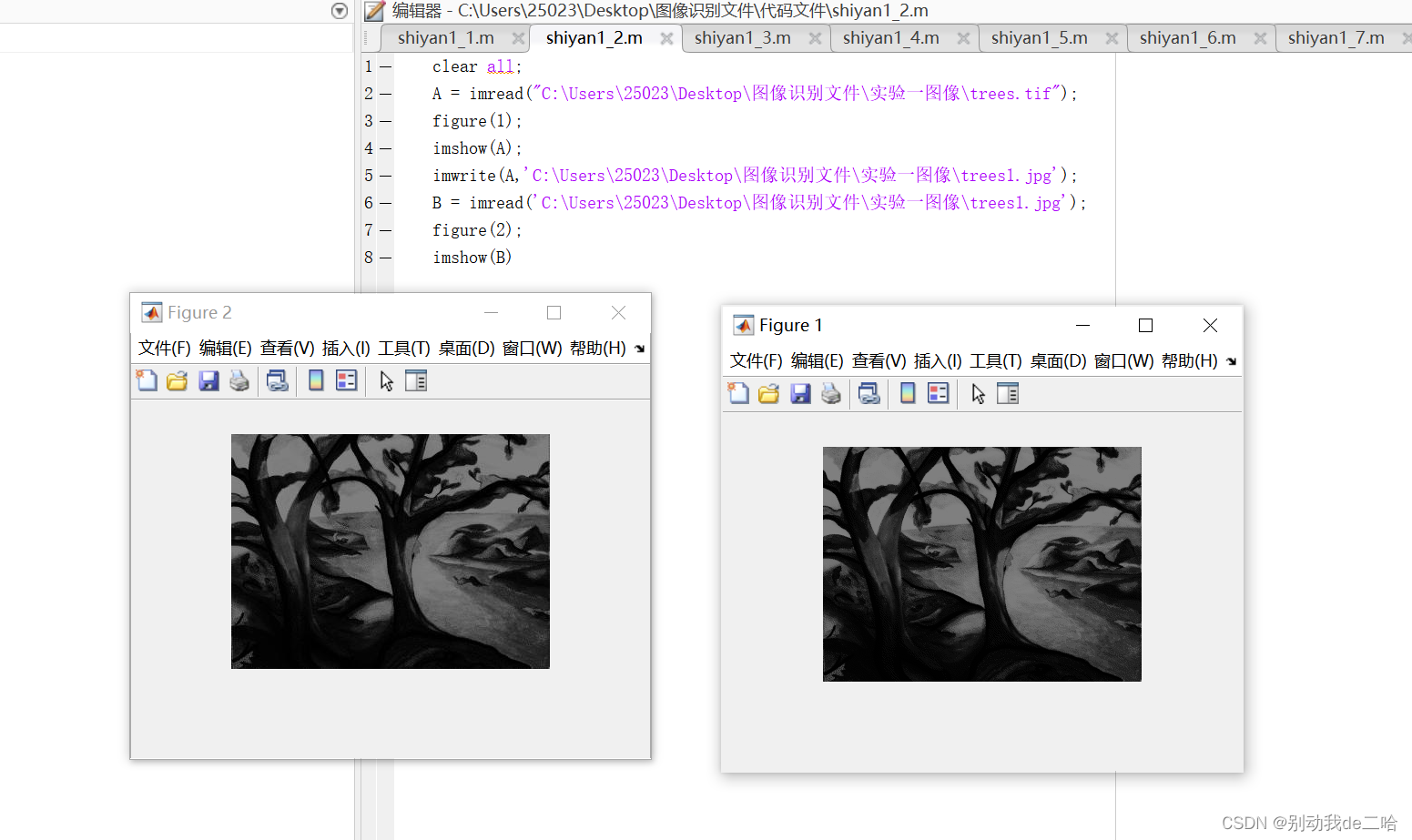Switch to shiyan1_1.m editor tab
The image size is (1412, 840).
click(x=446, y=38)
